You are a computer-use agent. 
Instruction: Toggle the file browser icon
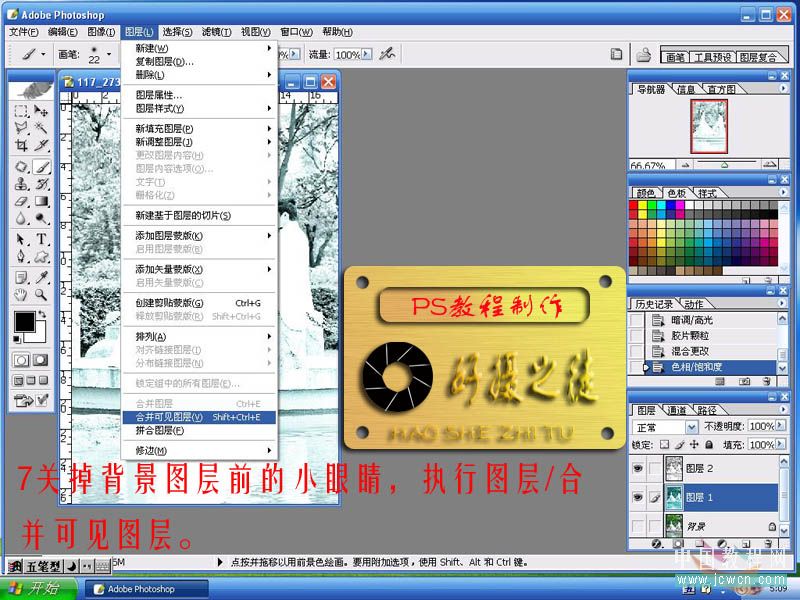[644, 54]
